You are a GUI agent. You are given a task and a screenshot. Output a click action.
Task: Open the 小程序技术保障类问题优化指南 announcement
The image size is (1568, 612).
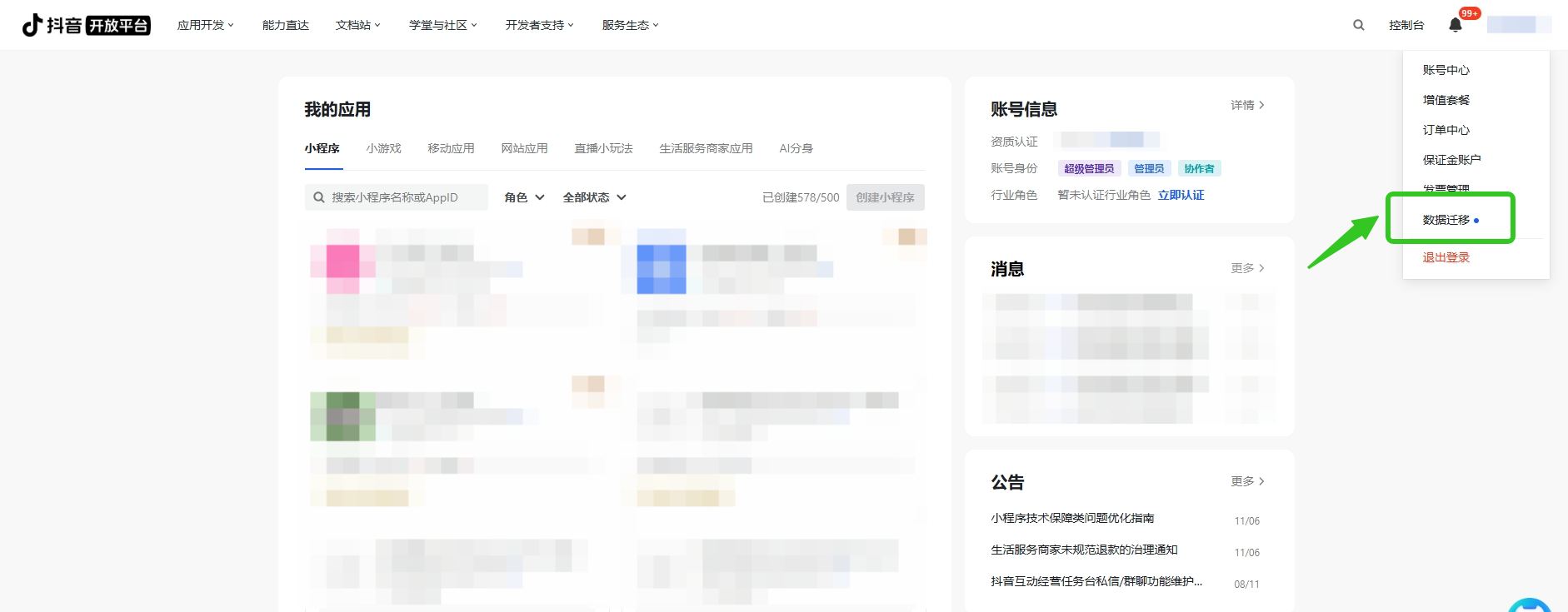tap(1072, 518)
